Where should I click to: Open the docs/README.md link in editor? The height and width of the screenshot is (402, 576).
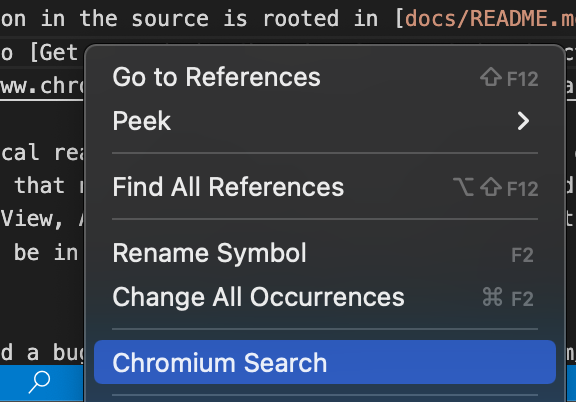coord(490,18)
